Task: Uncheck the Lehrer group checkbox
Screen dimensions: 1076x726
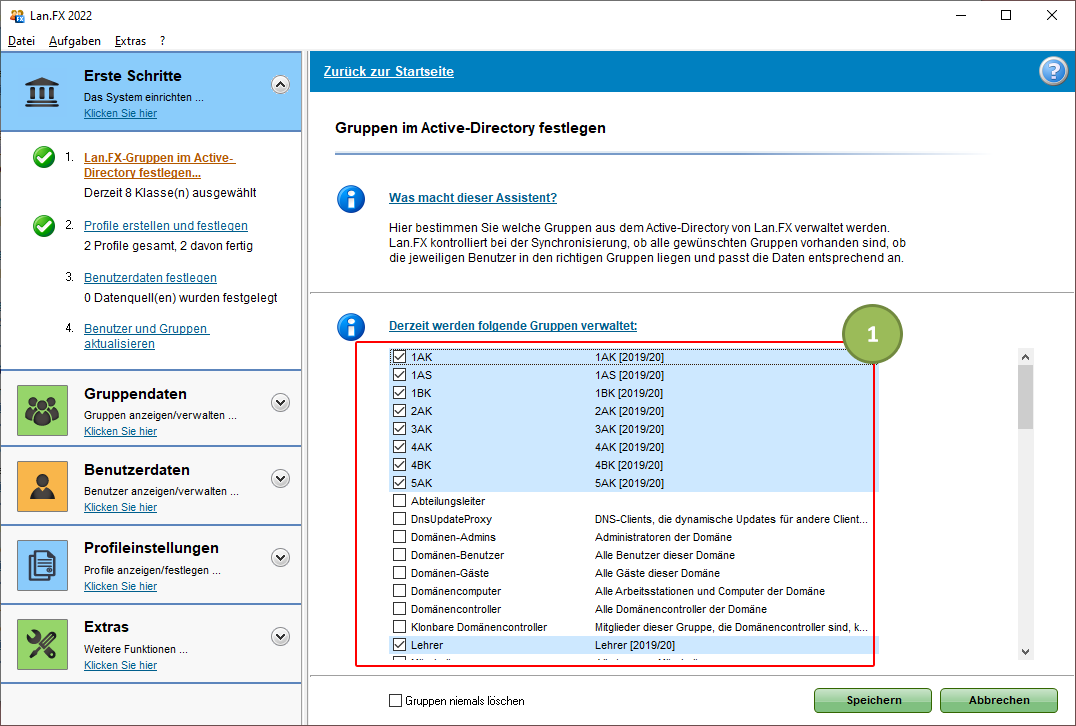Action: (x=399, y=644)
